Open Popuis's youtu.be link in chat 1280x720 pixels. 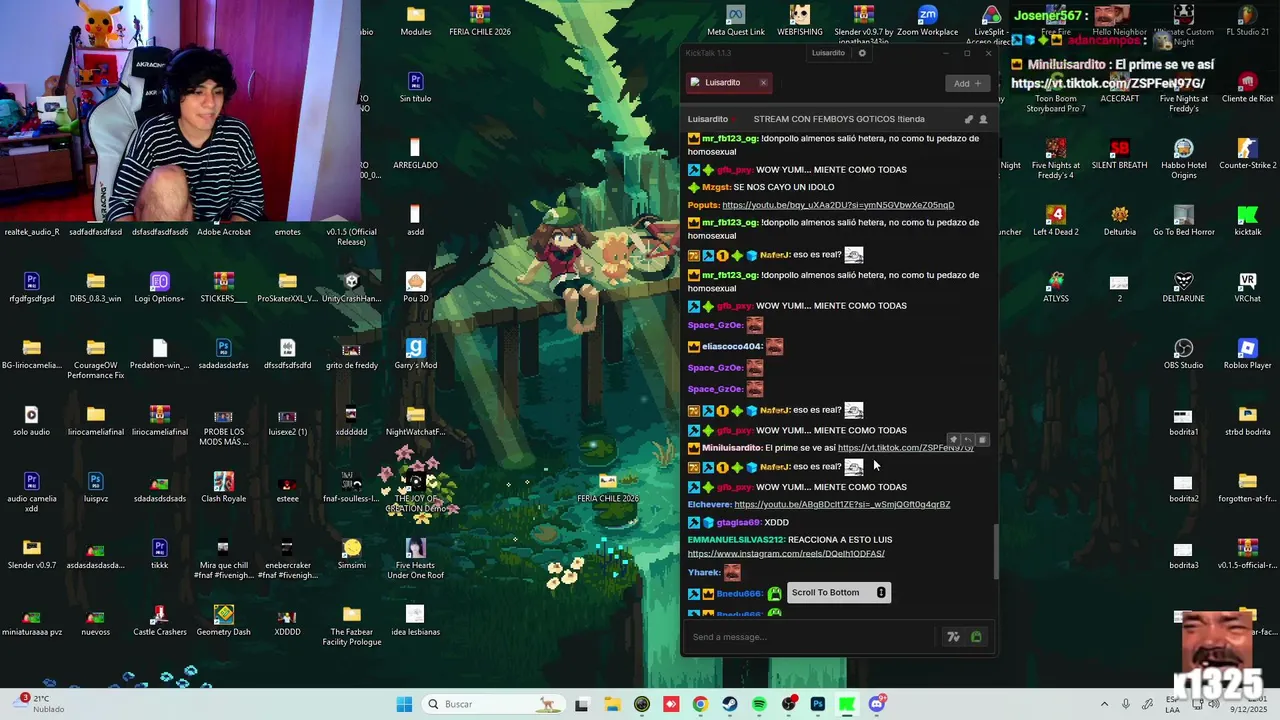tap(838, 205)
